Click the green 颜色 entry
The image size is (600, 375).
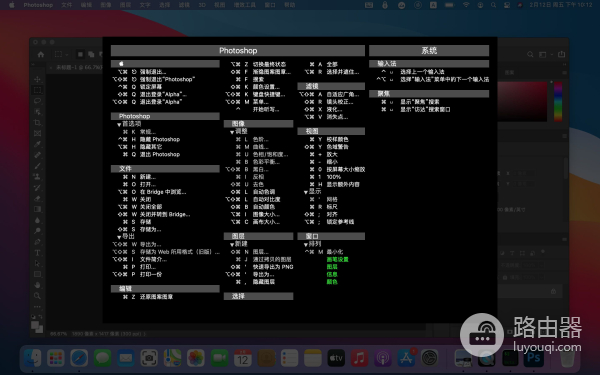tap(332, 282)
